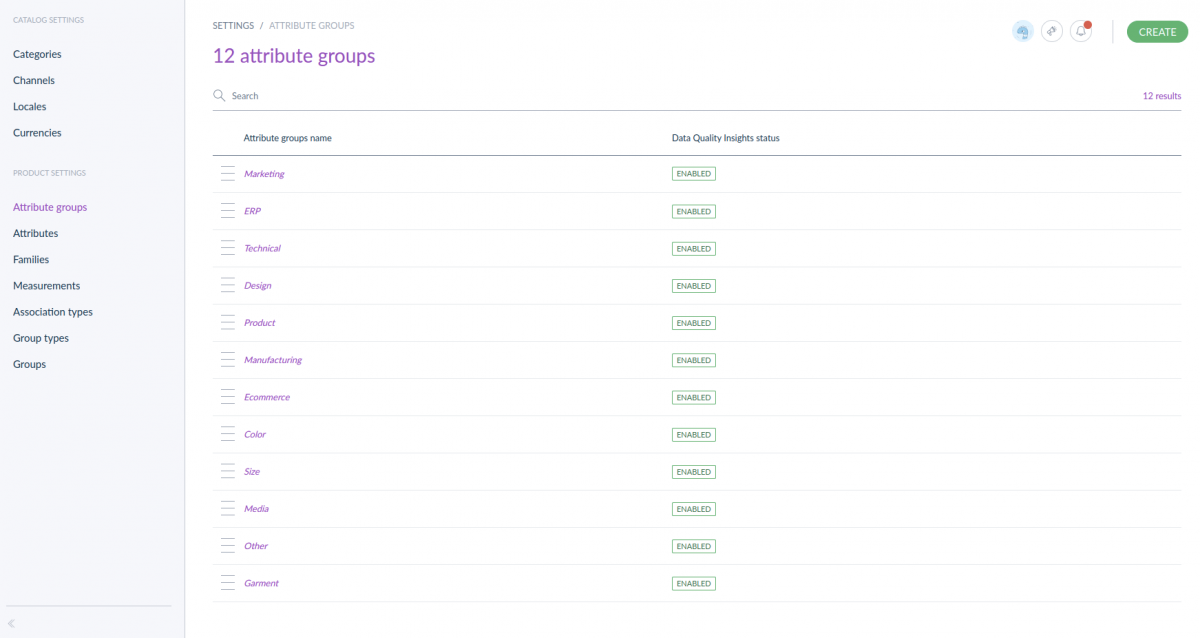Click ENABLED badge in Design row
Image resolution: width=1200 pixels, height=638 pixels.
tap(694, 286)
